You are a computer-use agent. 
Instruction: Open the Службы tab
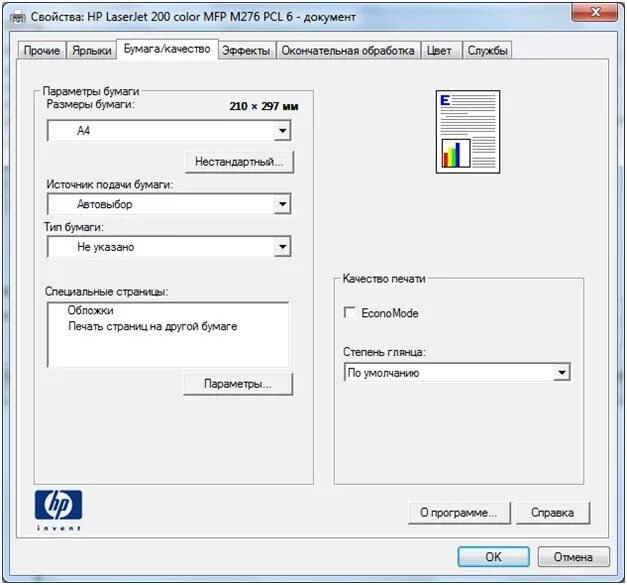487,50
